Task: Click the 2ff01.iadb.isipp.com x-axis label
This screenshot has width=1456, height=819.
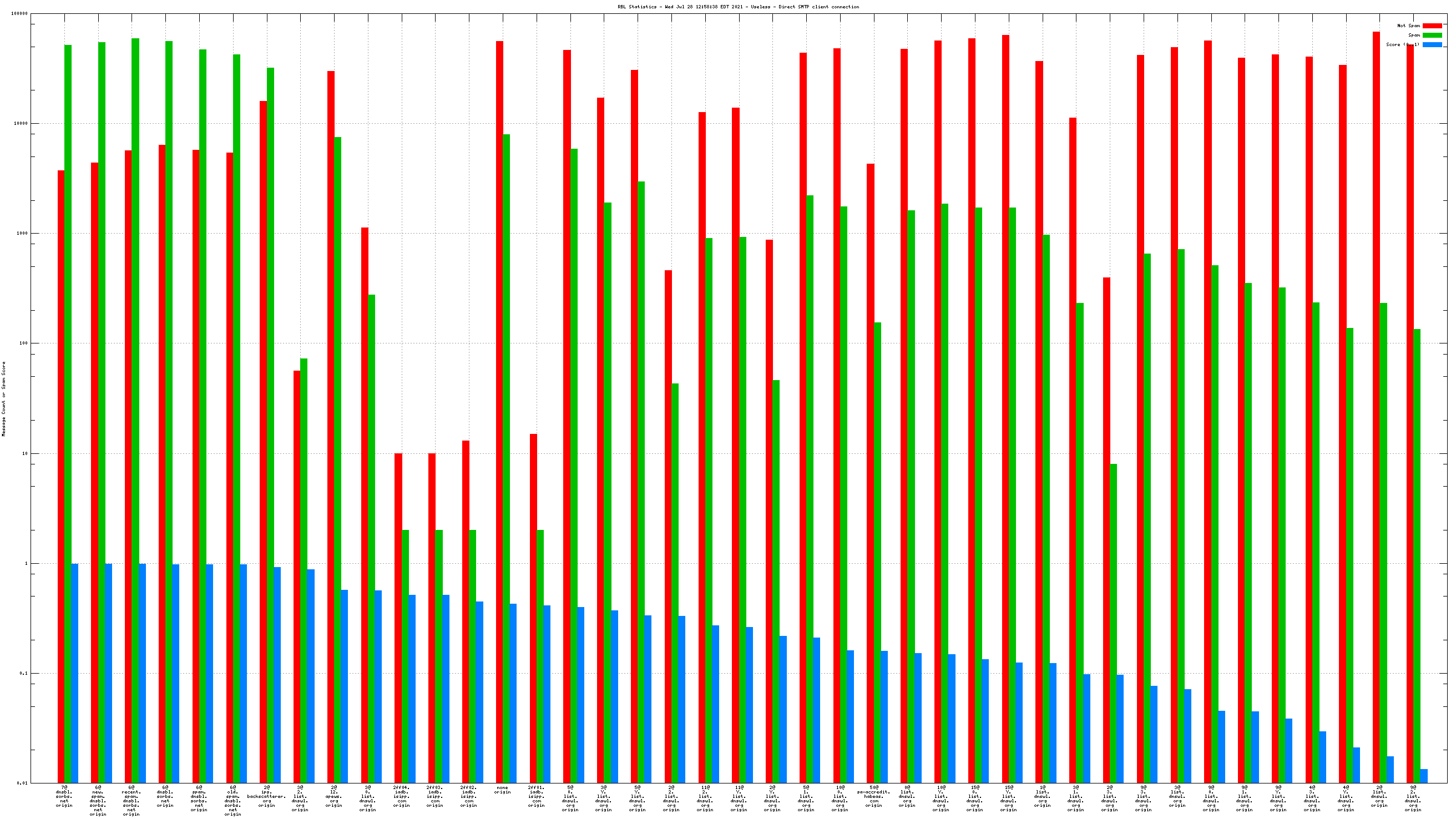Action: point(537,796)
